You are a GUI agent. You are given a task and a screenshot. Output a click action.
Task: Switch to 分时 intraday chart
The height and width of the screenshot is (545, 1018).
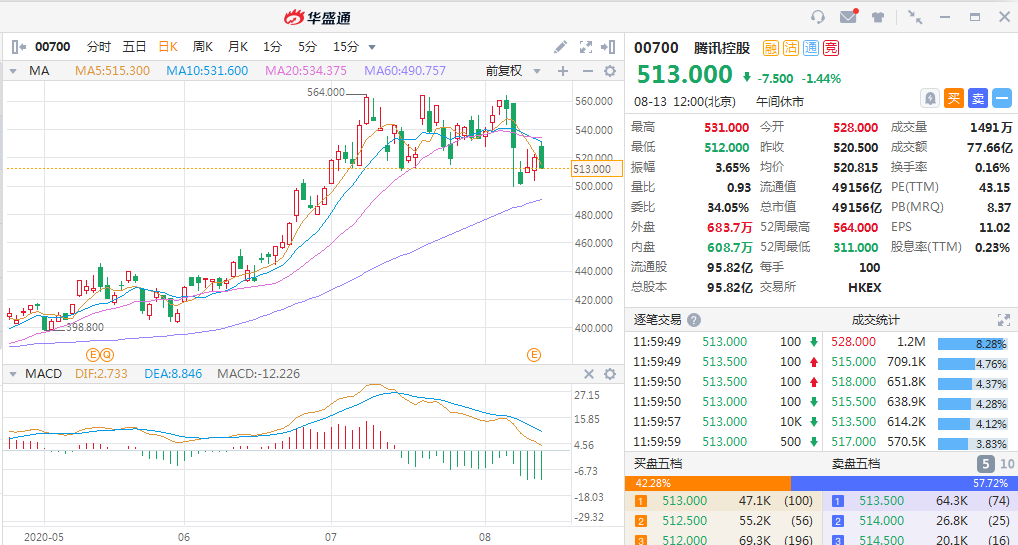point(99,47)
